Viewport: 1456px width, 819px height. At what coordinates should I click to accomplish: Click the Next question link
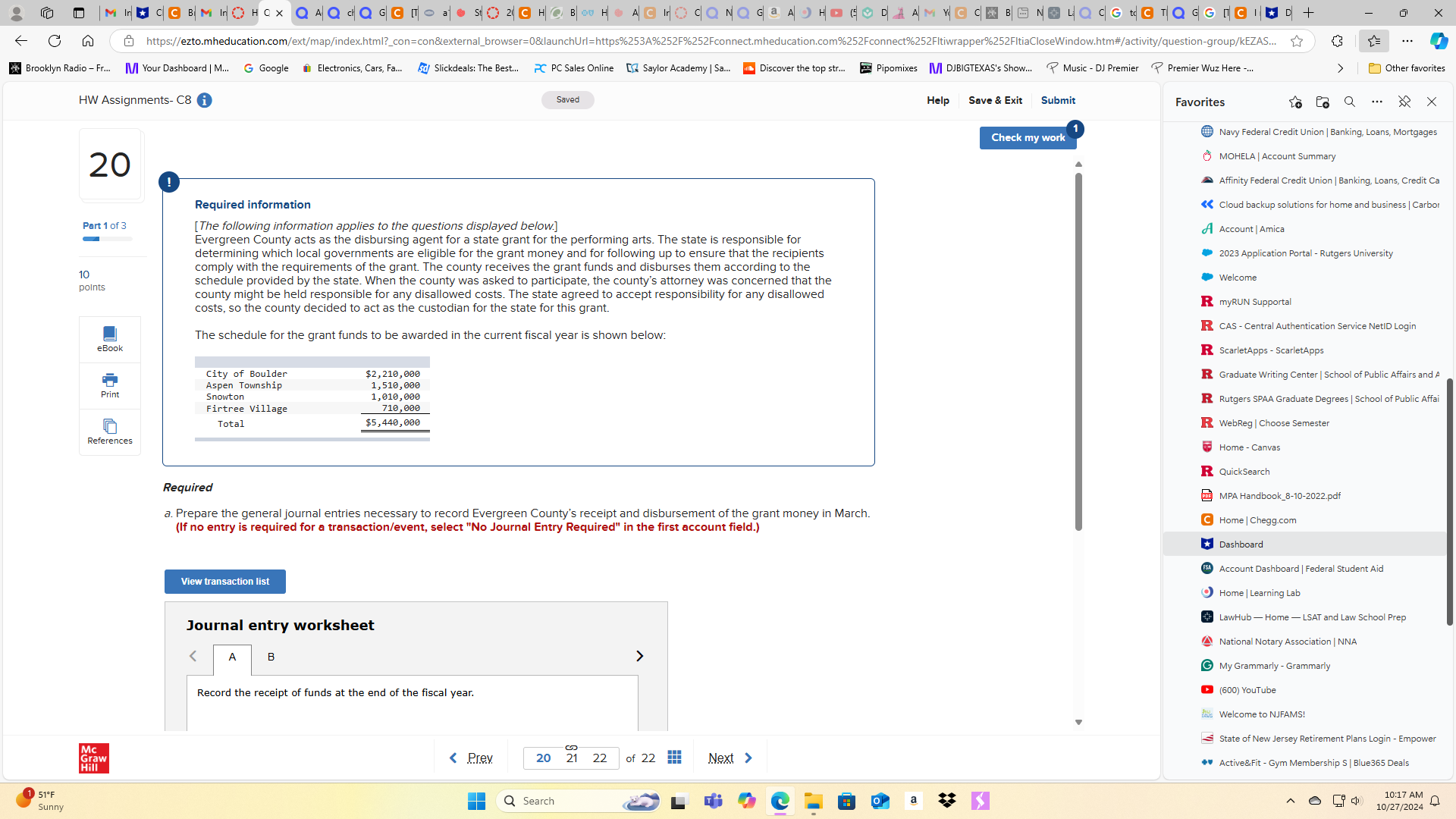[x=721, y=758]
